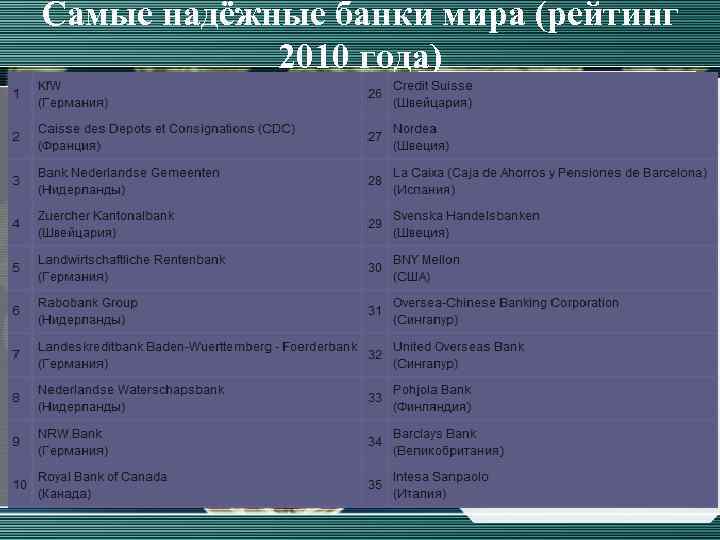Click rank number 30 cell
The width and height of the screenshot is (720, 540).
[375, 268]
